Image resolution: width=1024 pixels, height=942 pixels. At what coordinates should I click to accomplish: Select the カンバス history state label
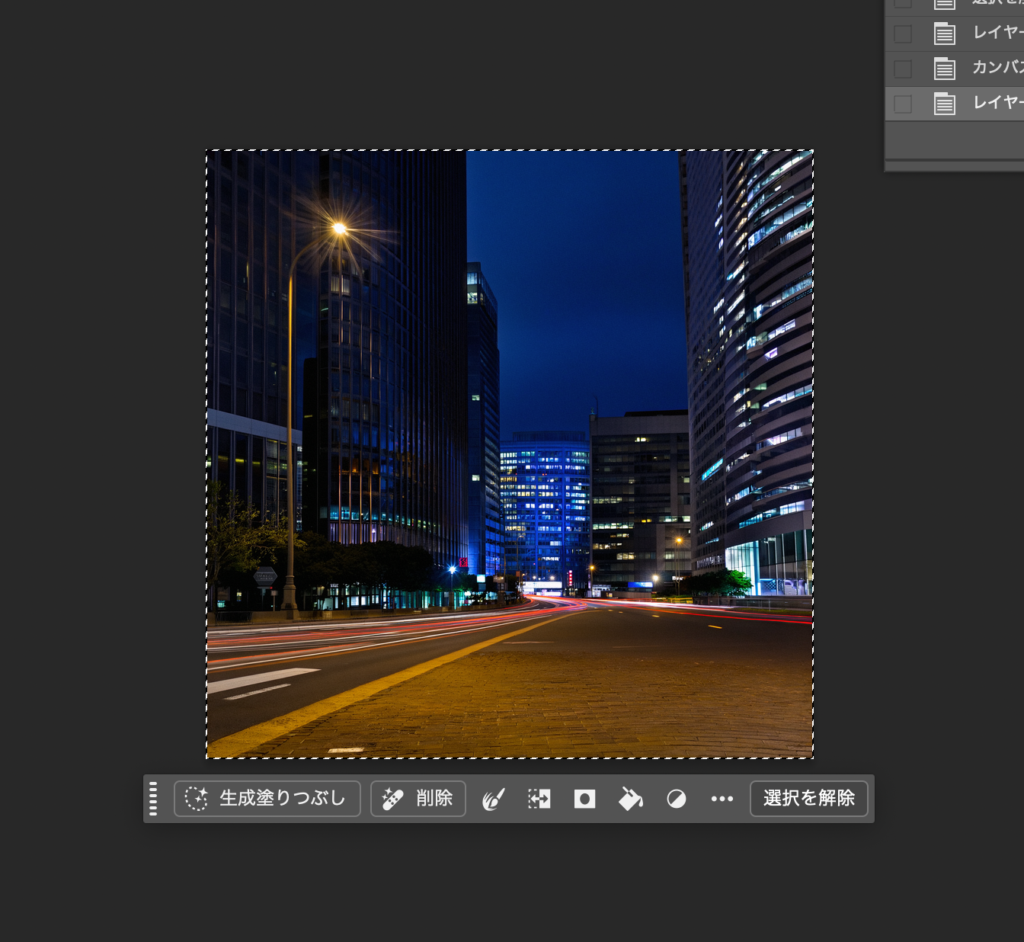997,69
